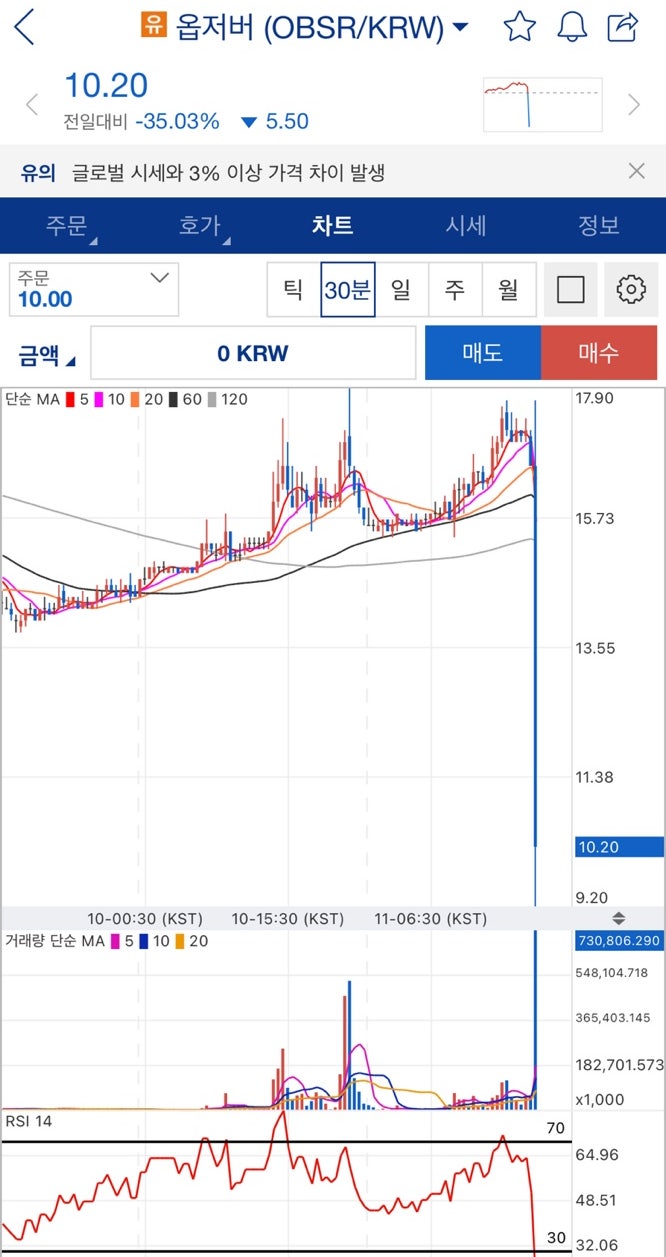The width and height of the screenshot is (666, 1257).
Task: Open the 정보 tab
Action: tap(598, 226)
